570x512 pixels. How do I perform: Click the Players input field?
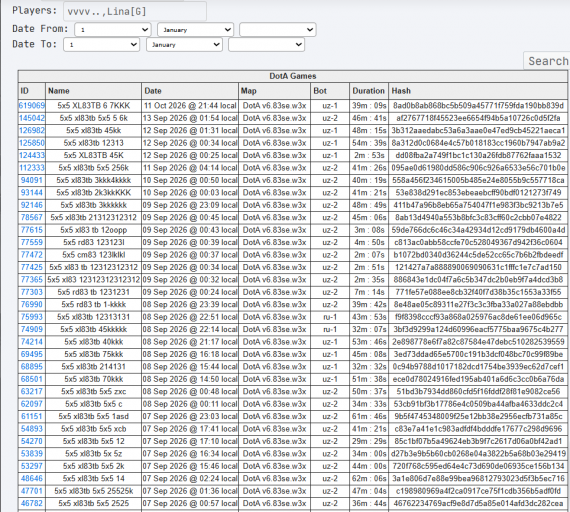[x=135, y=11]
